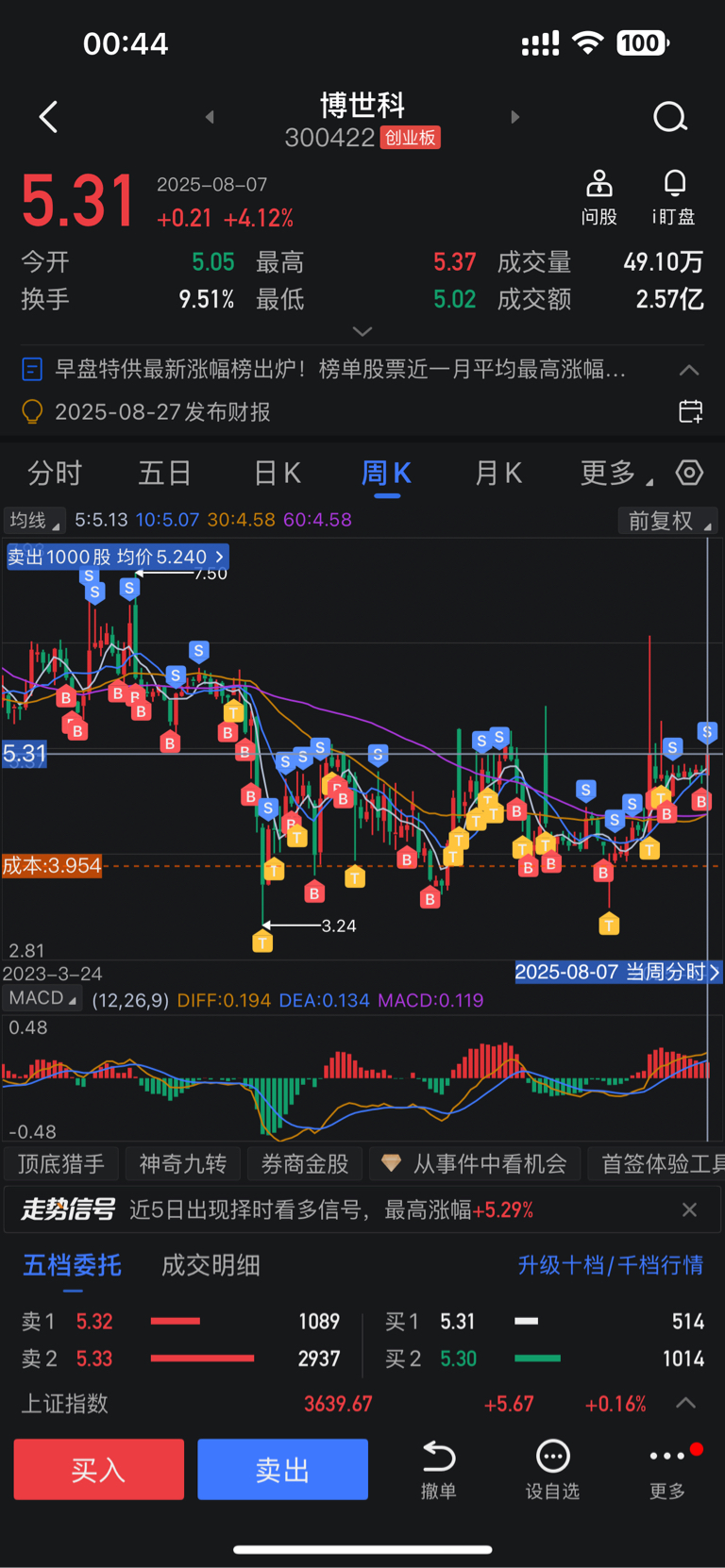Select the 周K tab
Viewport: 725px width, 1568px height.
coord(386,473)
